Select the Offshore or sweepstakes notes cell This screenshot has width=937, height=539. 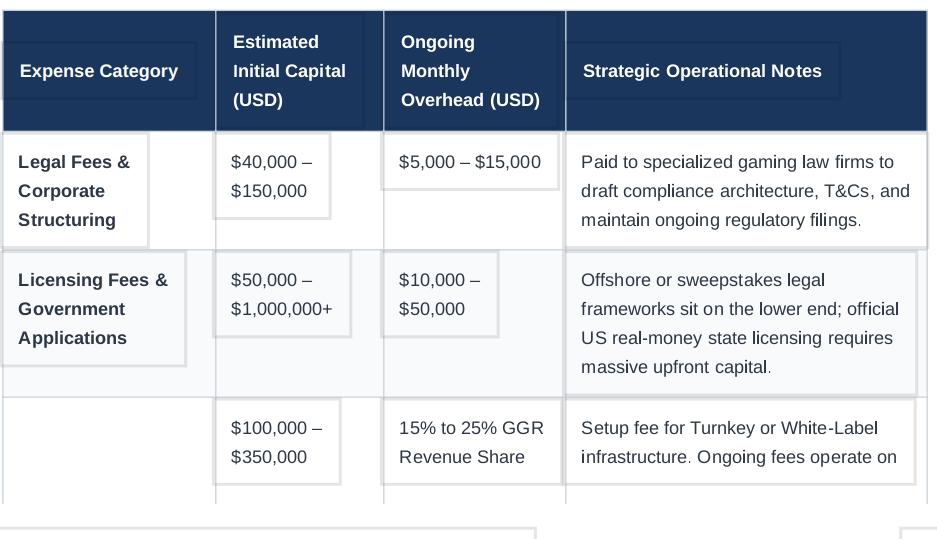click(746, 323)
